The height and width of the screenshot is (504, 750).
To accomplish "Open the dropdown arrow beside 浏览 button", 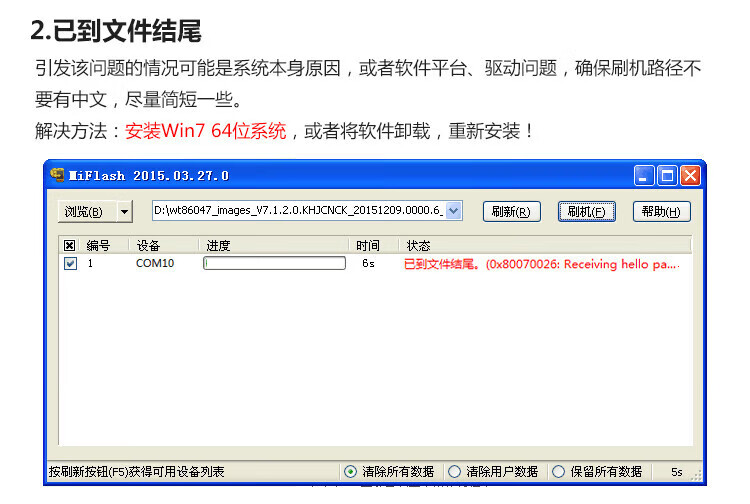I will (x=124, y=211).
